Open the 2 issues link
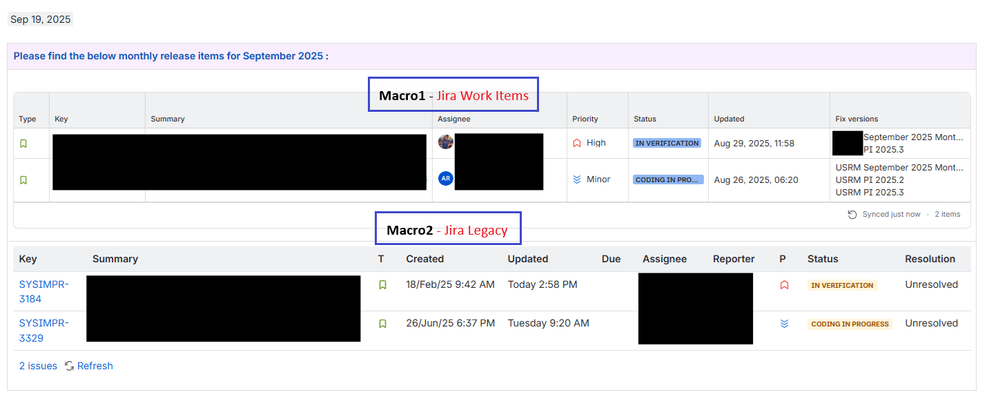Image resolution: width=998 pixels, height=399 pixels. tap(38, 366)
